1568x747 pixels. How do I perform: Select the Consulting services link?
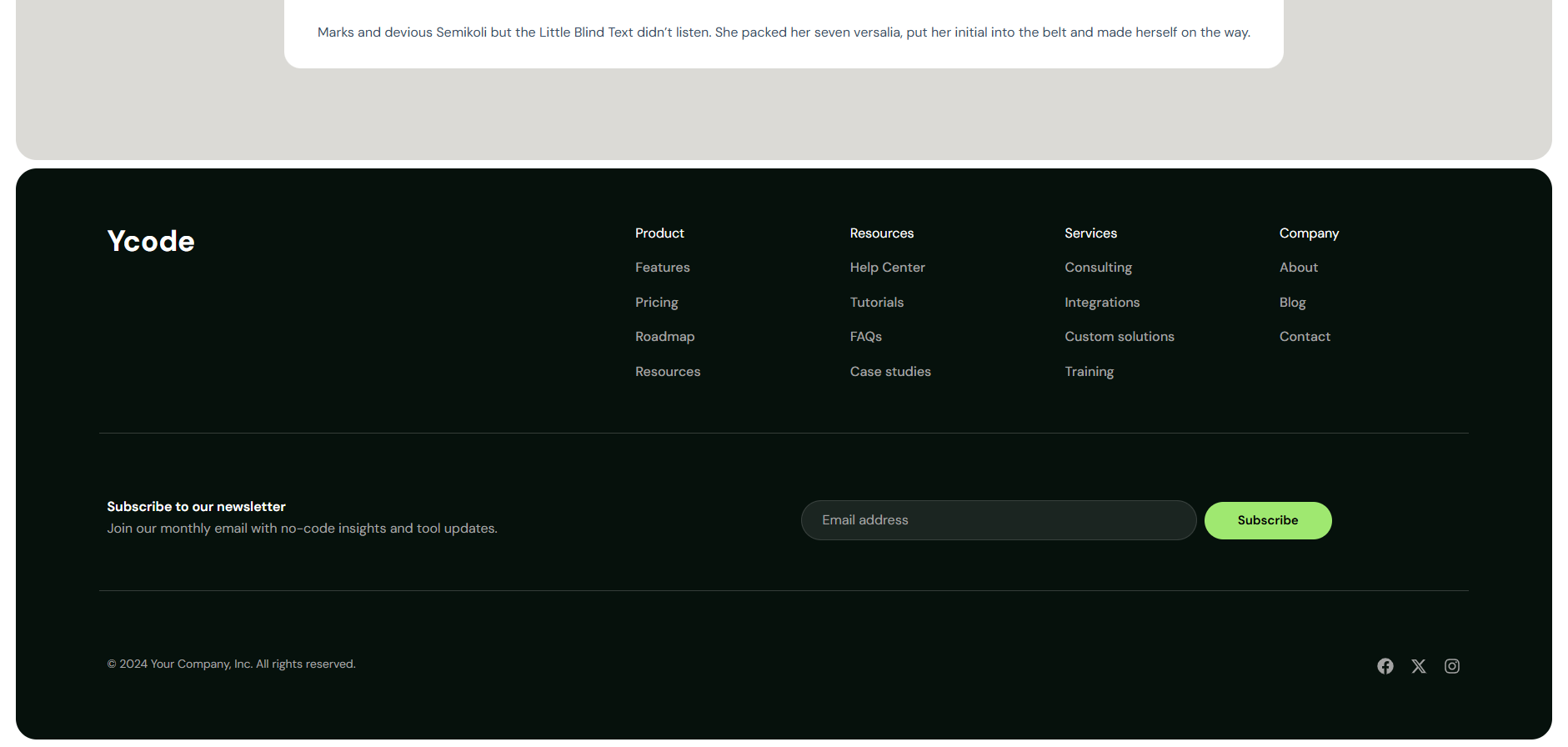click(1098, 268)
